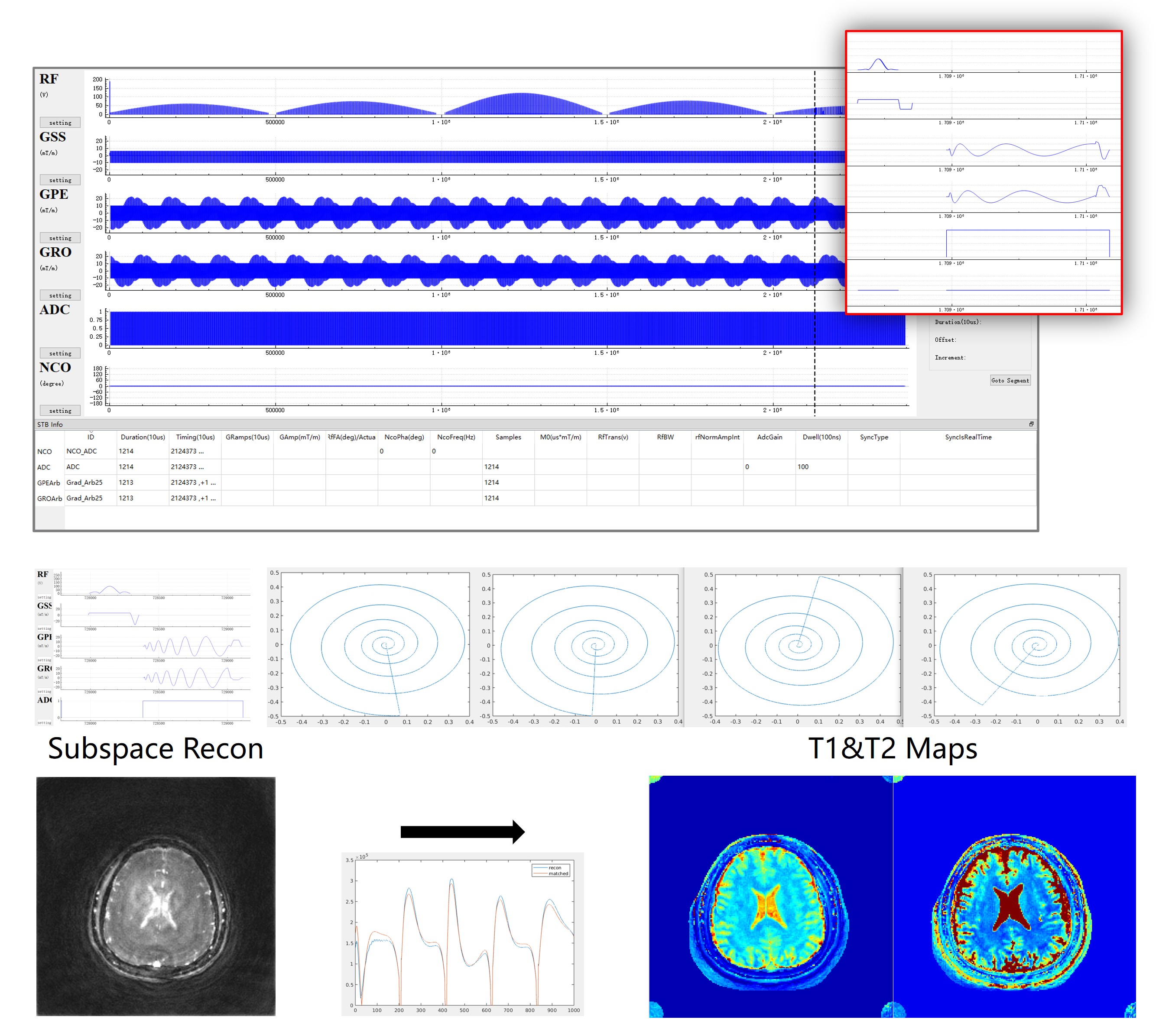The image size is (1159, 1036).
Task: Click the Dwell value 100 in the ADC row
Action: point(822,467)
